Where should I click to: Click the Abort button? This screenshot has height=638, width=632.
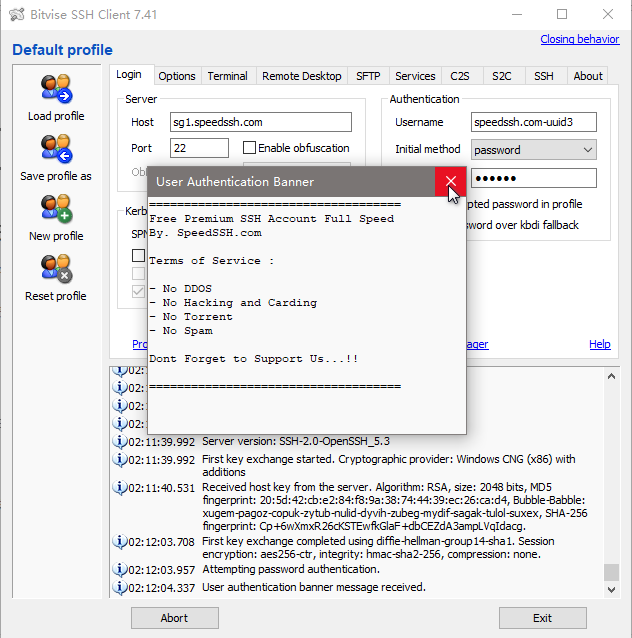(x=175, y=618)
